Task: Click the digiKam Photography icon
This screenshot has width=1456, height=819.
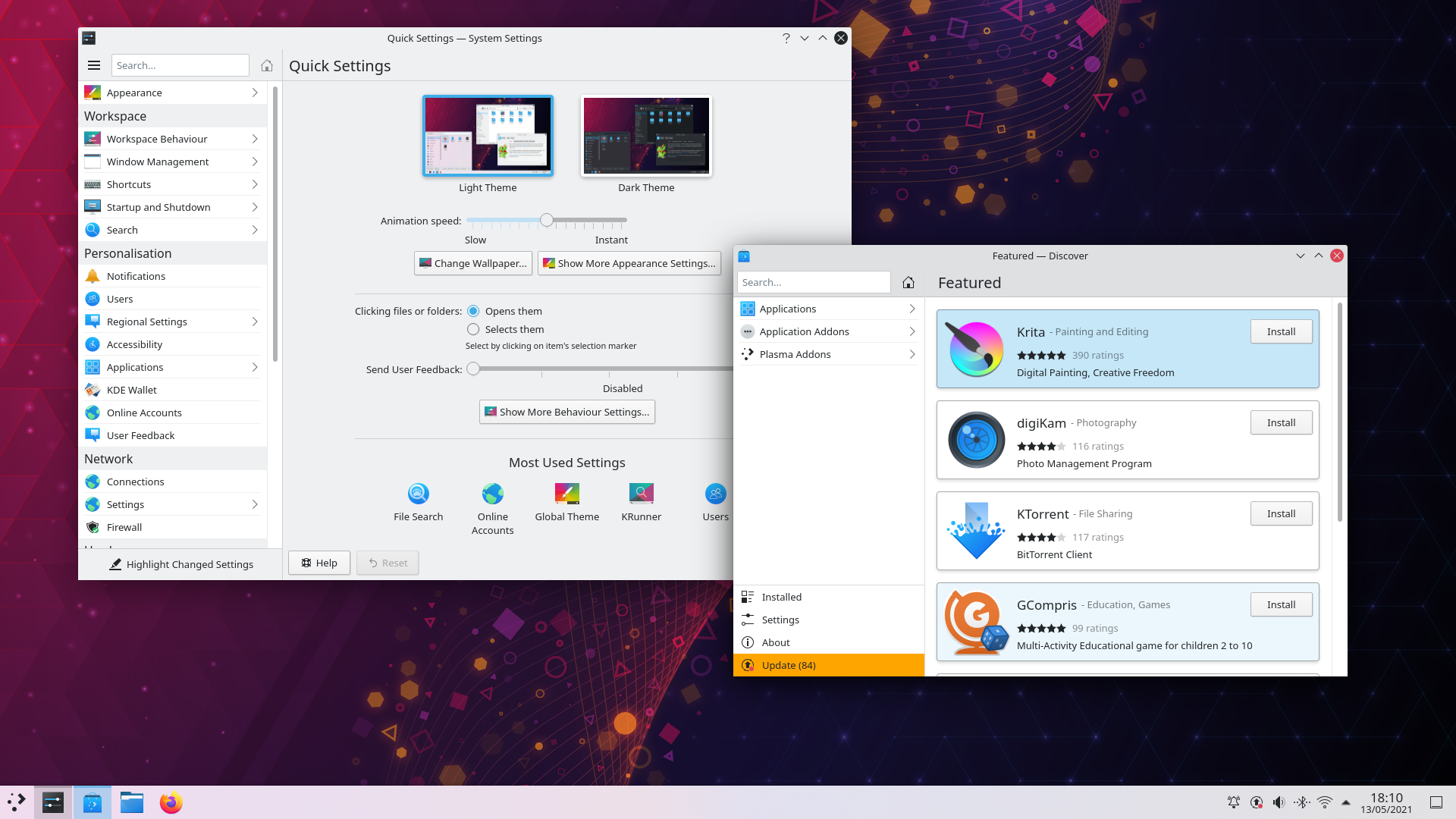Action: tap(976, 439)
